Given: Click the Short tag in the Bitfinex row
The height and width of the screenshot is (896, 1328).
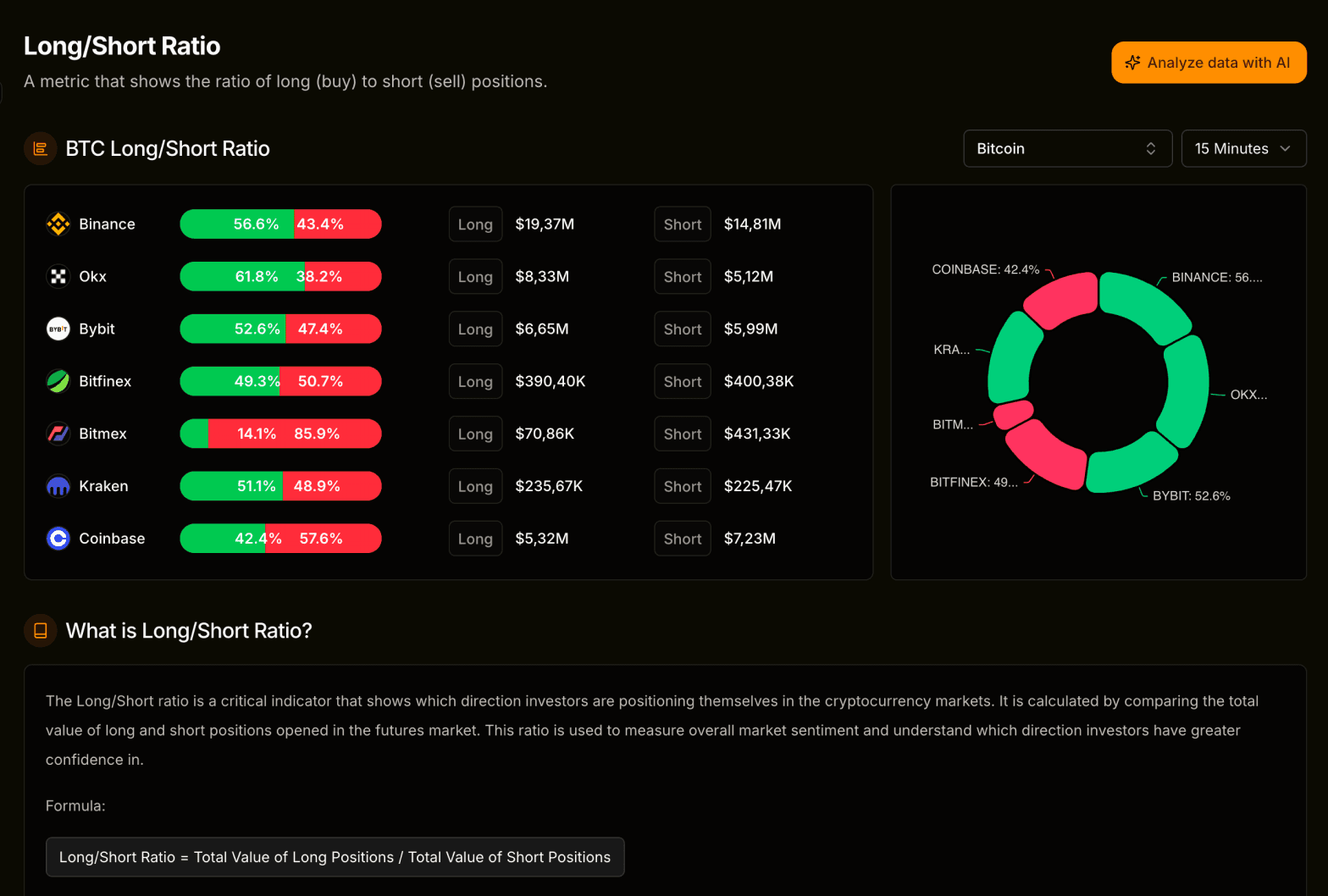Looking at the screenshot, I should 682,382.
